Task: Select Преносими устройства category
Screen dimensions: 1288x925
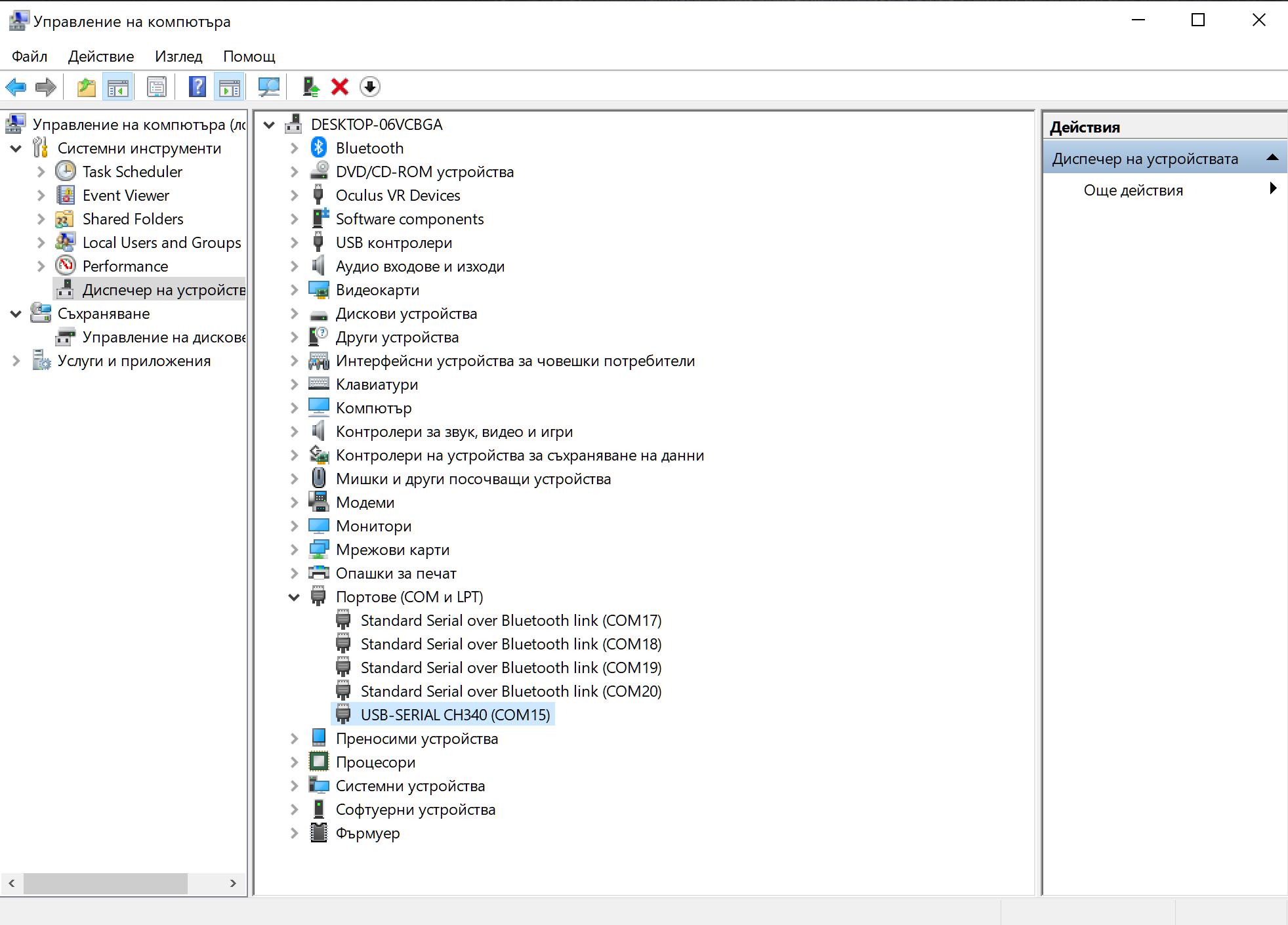Action: tap(417, 738)
